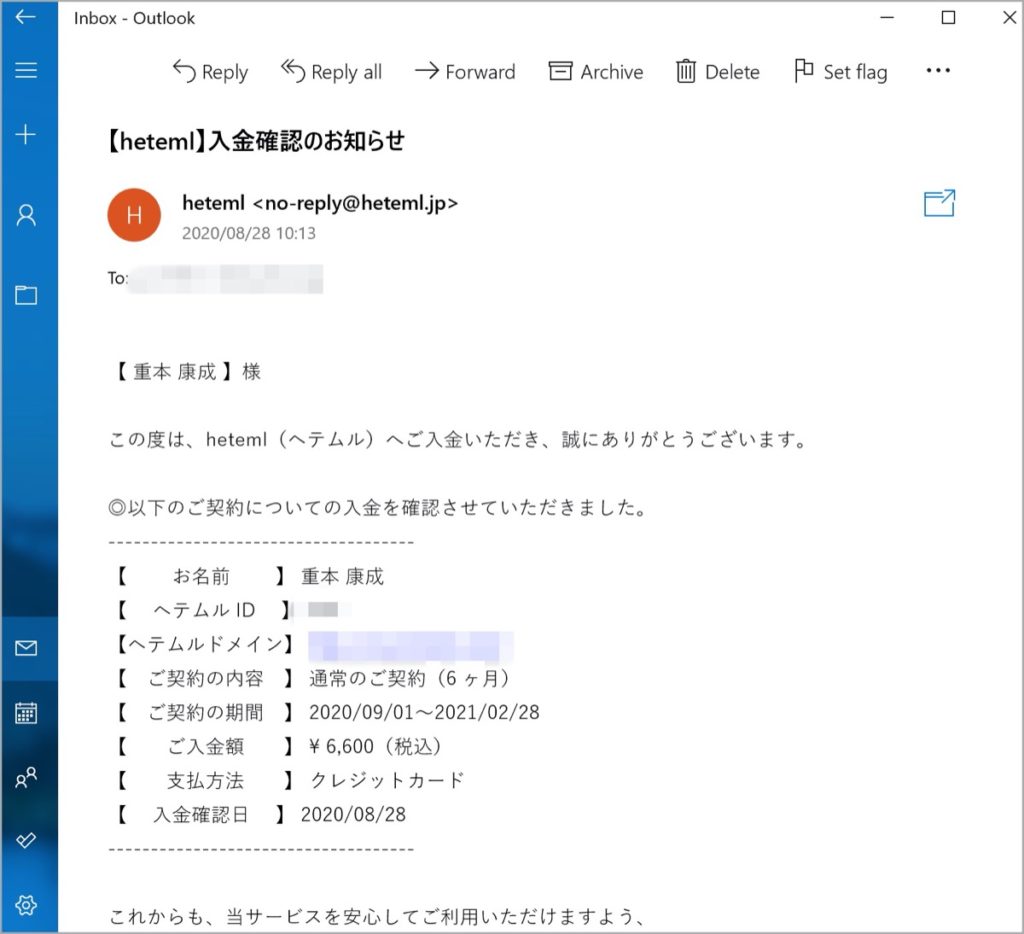Image resolution: width=1024 pixels, height=934 pixels.
Task: Open To Do with the checkmark icon
Action: point(25,840)
